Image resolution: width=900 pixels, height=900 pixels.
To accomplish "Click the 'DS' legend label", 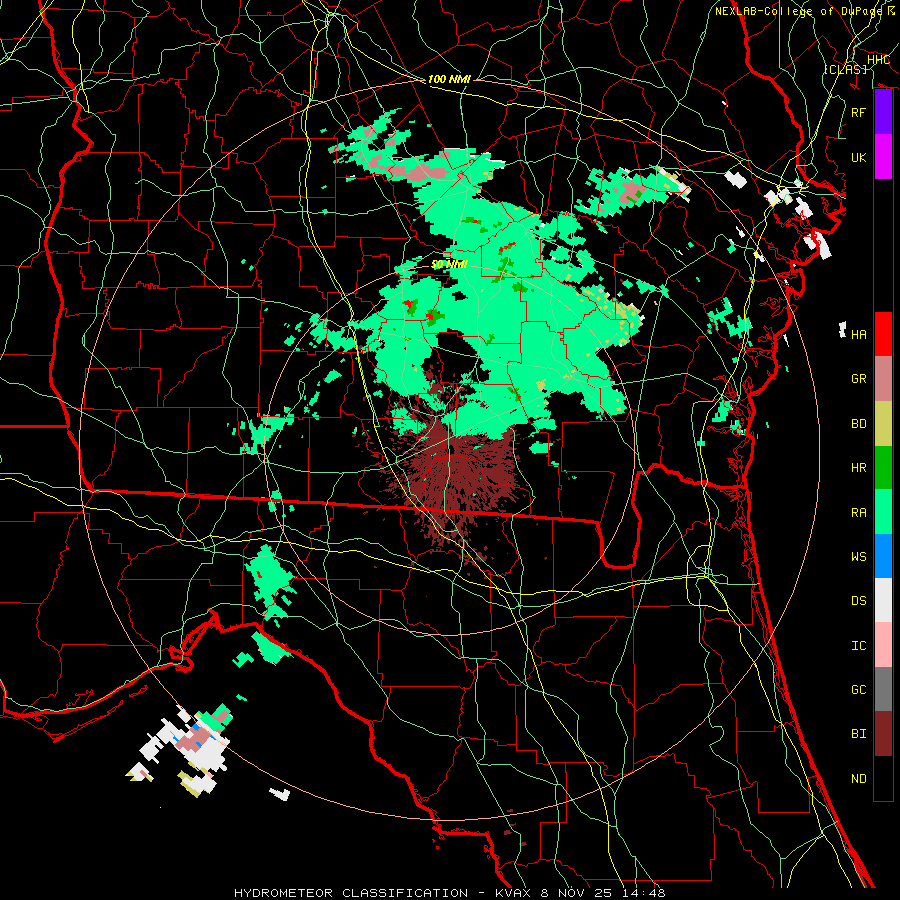I will pos(858,601).
